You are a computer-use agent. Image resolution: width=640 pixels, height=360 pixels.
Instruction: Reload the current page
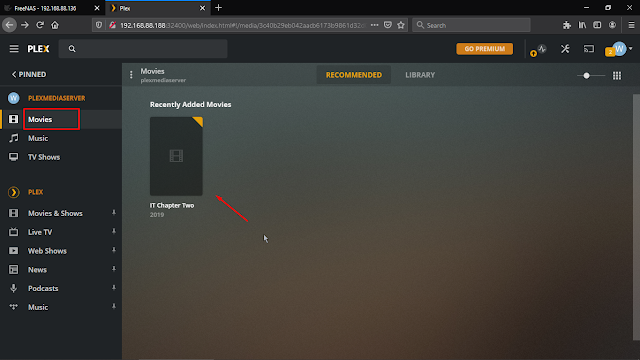click(40, 25)
